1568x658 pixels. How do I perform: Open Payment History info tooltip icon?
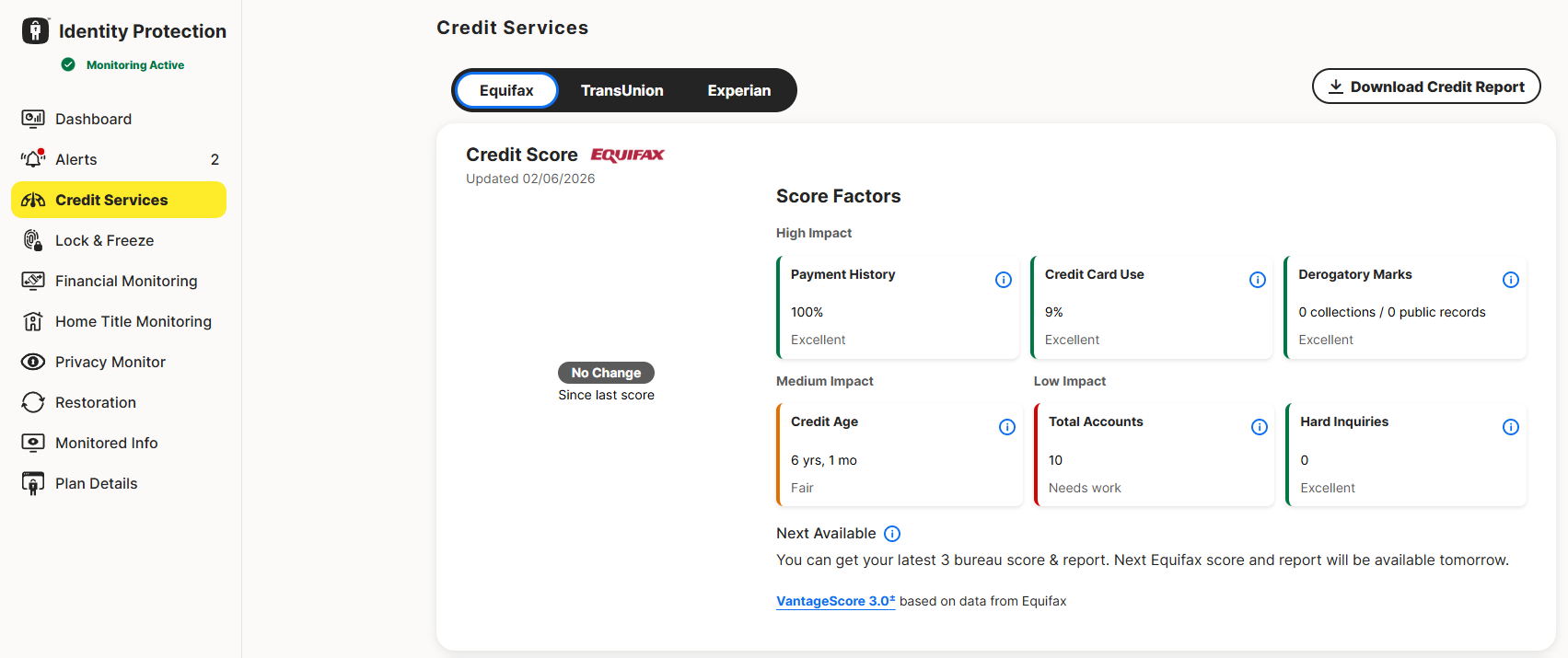1004,279
